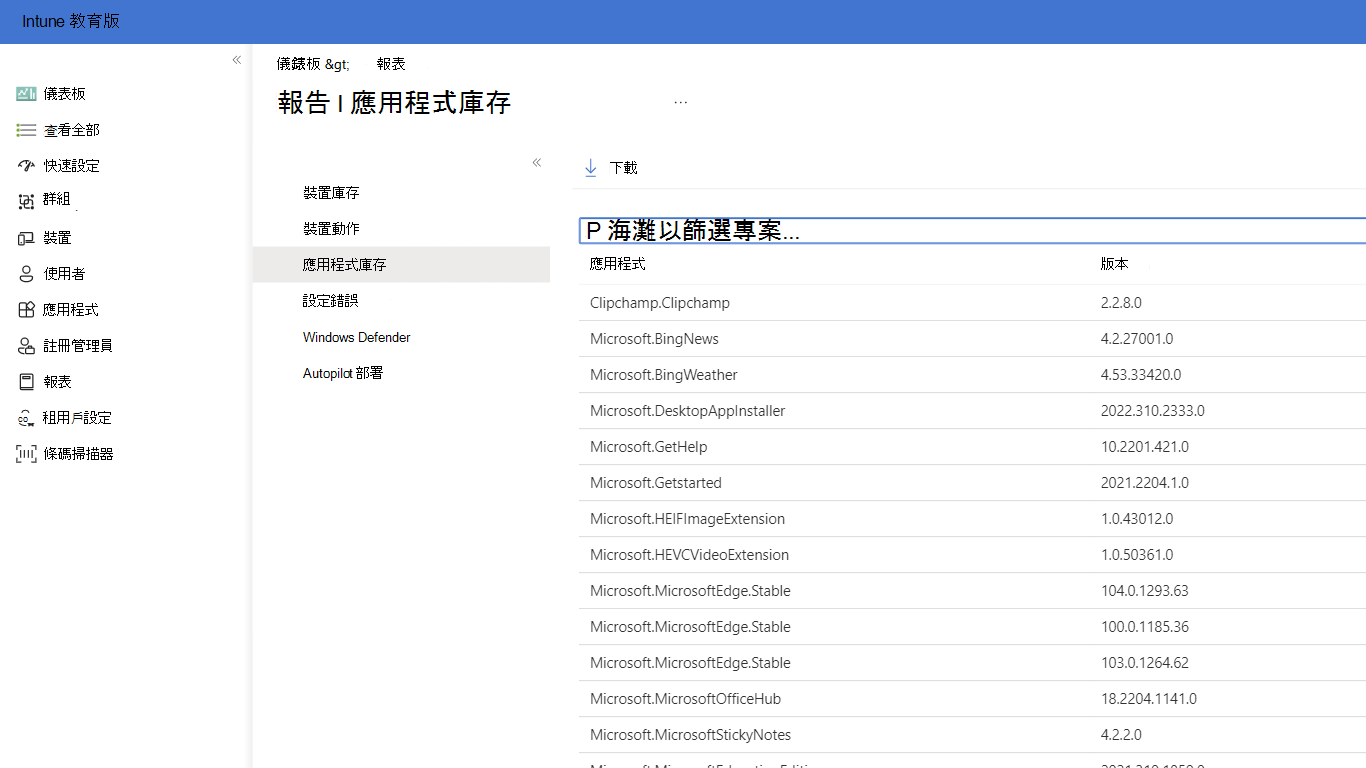Select the Microsoft.MicrosoftStickyNotes row

[x=973, y=735]
